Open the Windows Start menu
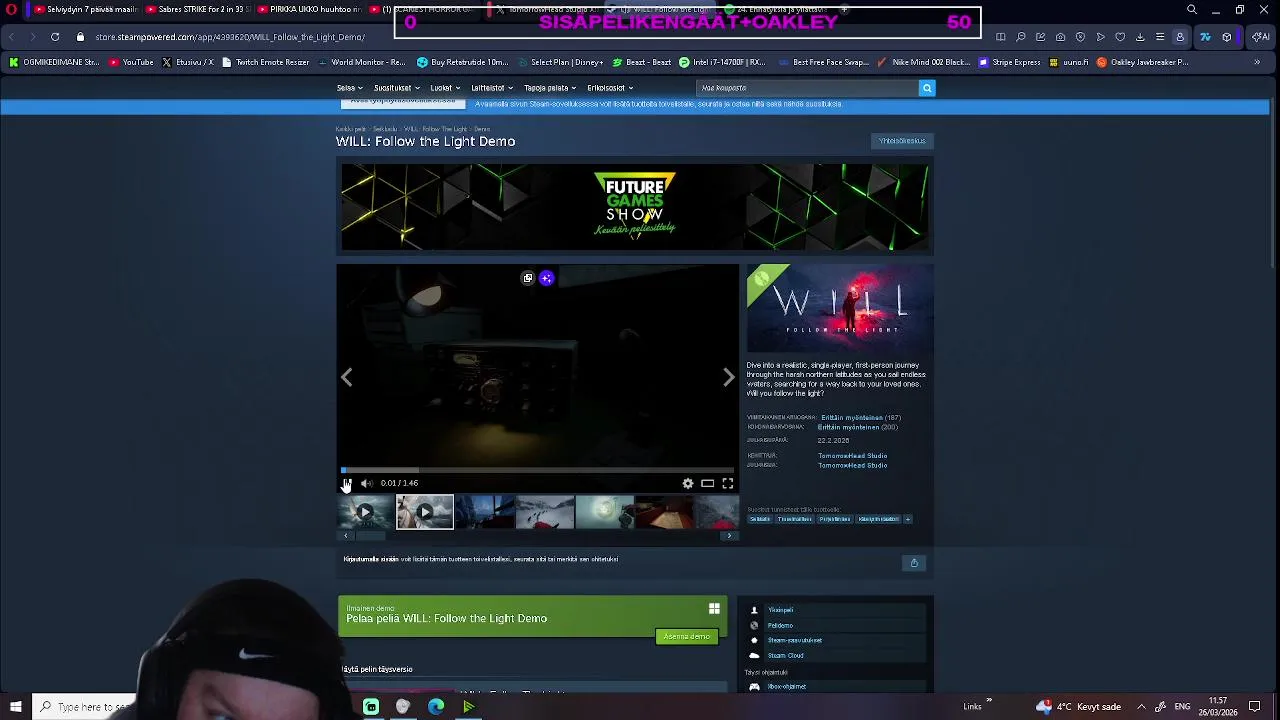The height and width of the screenshot is (720, 1280). click(15, 707)
